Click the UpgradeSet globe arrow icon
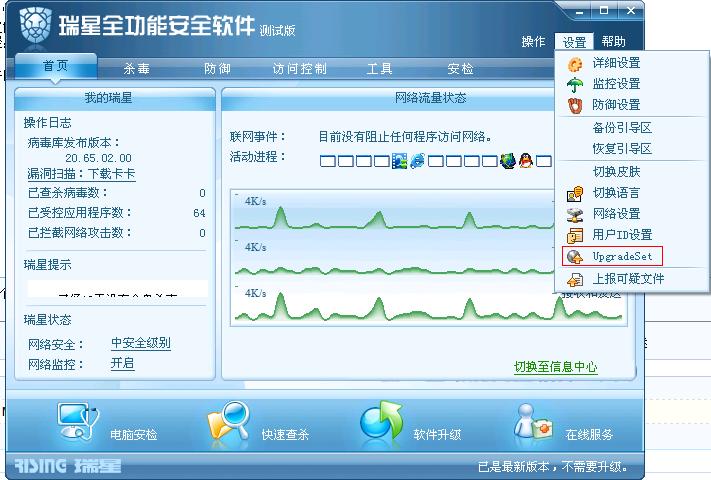 [575, 257]
